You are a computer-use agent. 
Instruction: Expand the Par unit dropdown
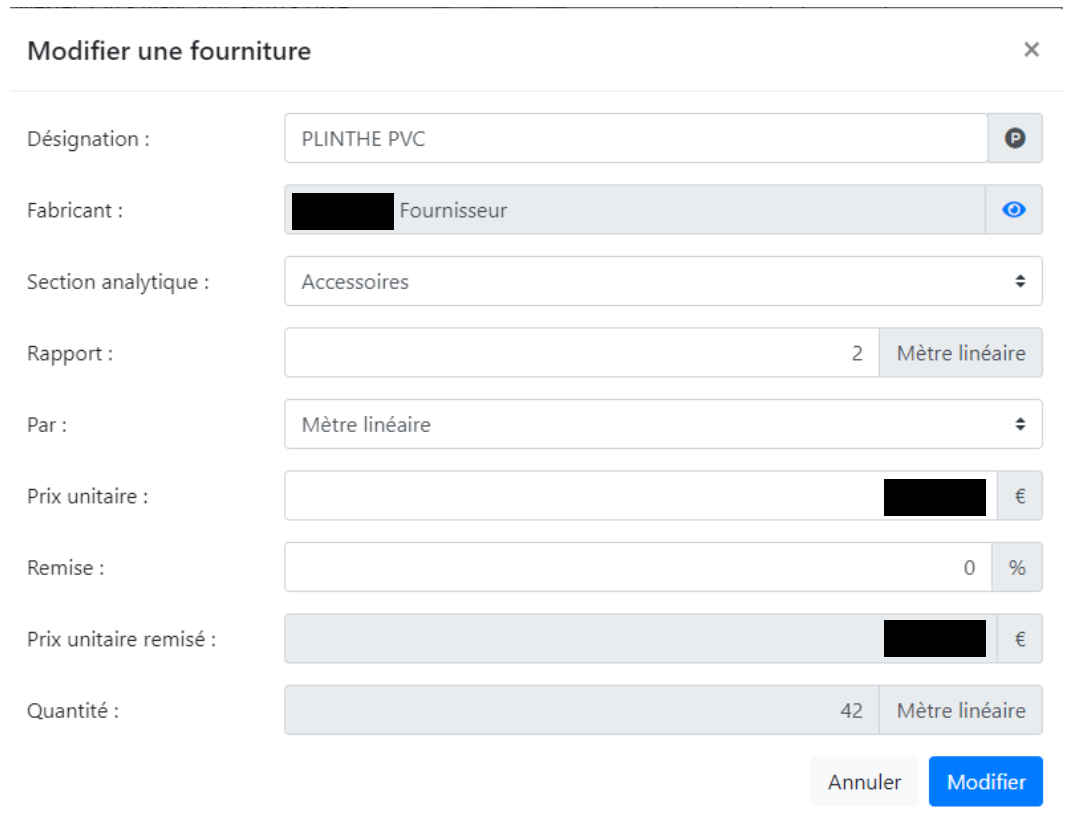tap(662, 425)
